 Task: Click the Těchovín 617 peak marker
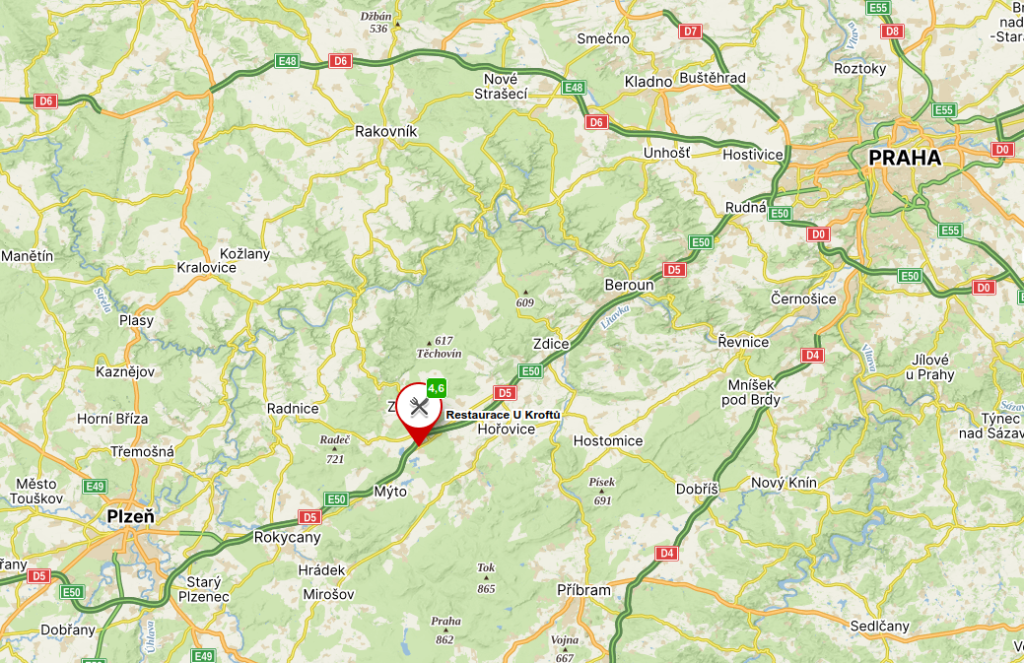coord(439,348)
